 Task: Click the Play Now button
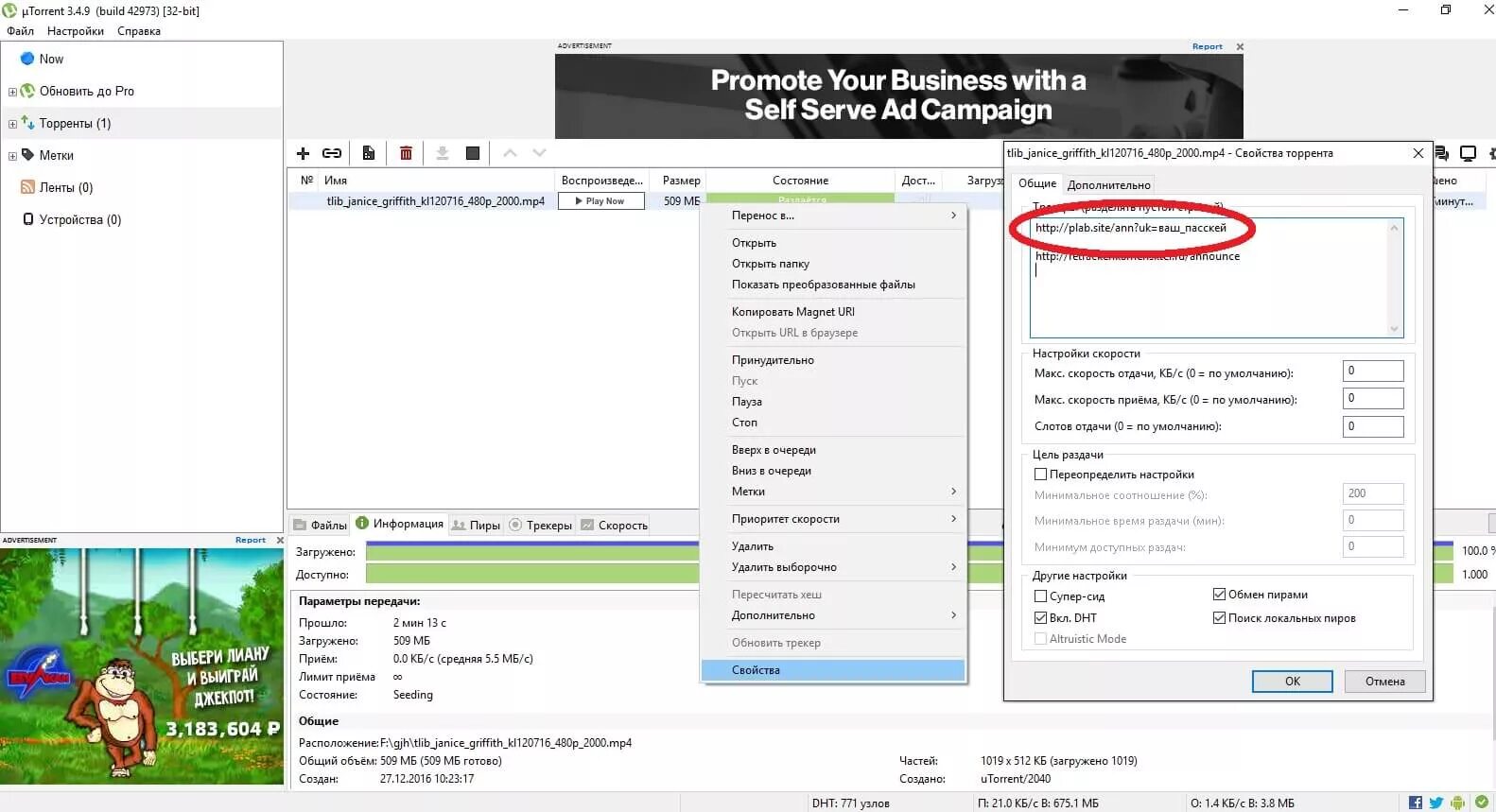pos(601,200)
